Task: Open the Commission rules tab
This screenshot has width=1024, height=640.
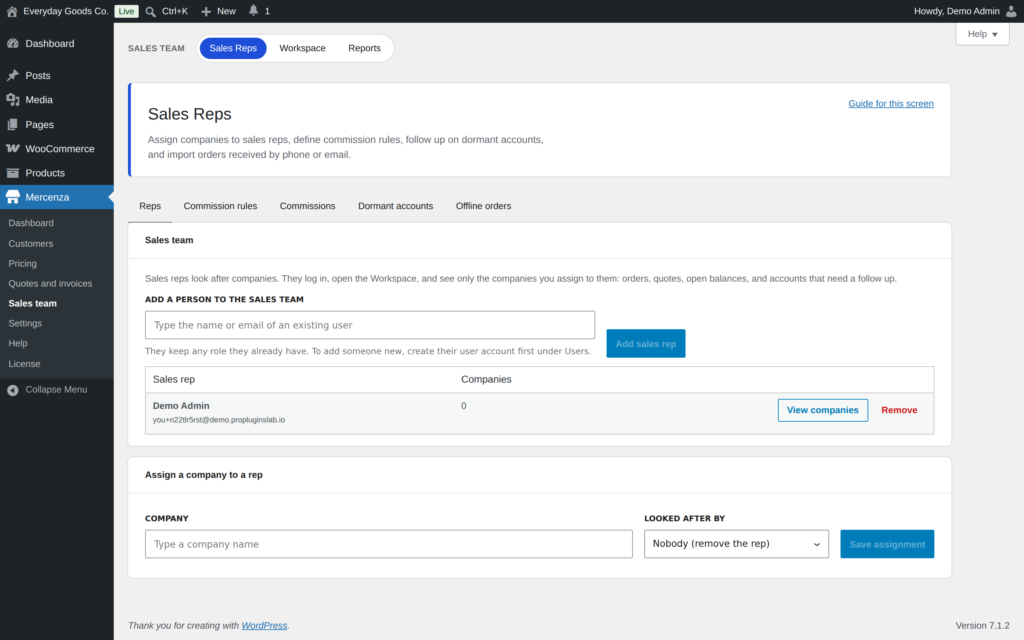Action: (220, 206)
